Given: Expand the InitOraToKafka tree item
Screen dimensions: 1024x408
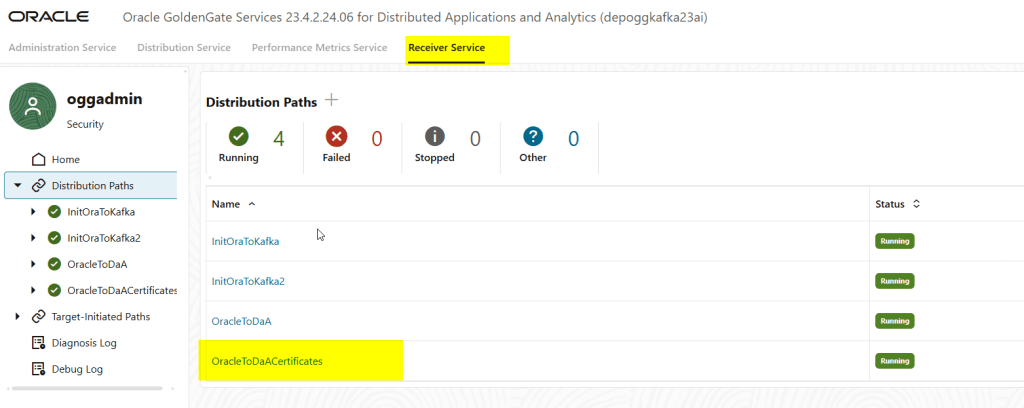Looking at the screenshot, I should 35,212.
